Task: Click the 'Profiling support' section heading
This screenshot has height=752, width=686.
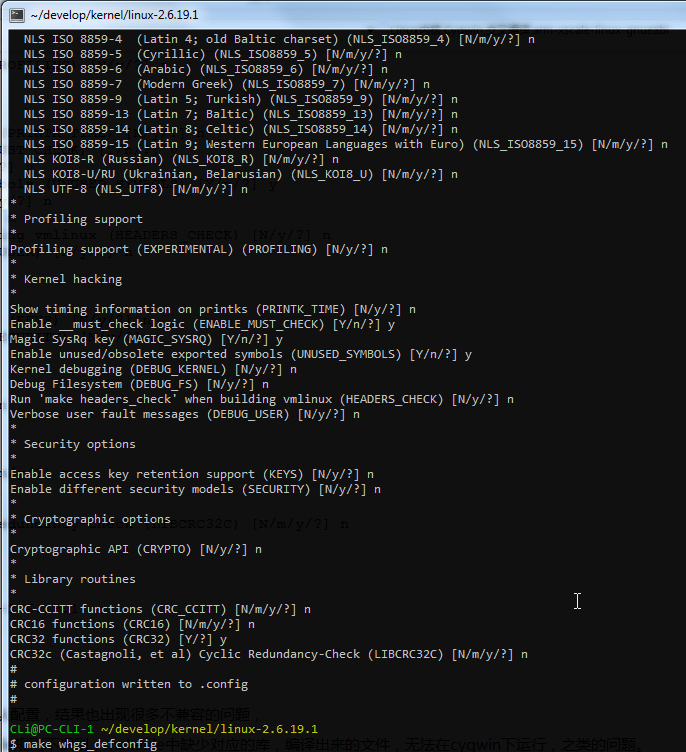Action: tap(83, 219)
